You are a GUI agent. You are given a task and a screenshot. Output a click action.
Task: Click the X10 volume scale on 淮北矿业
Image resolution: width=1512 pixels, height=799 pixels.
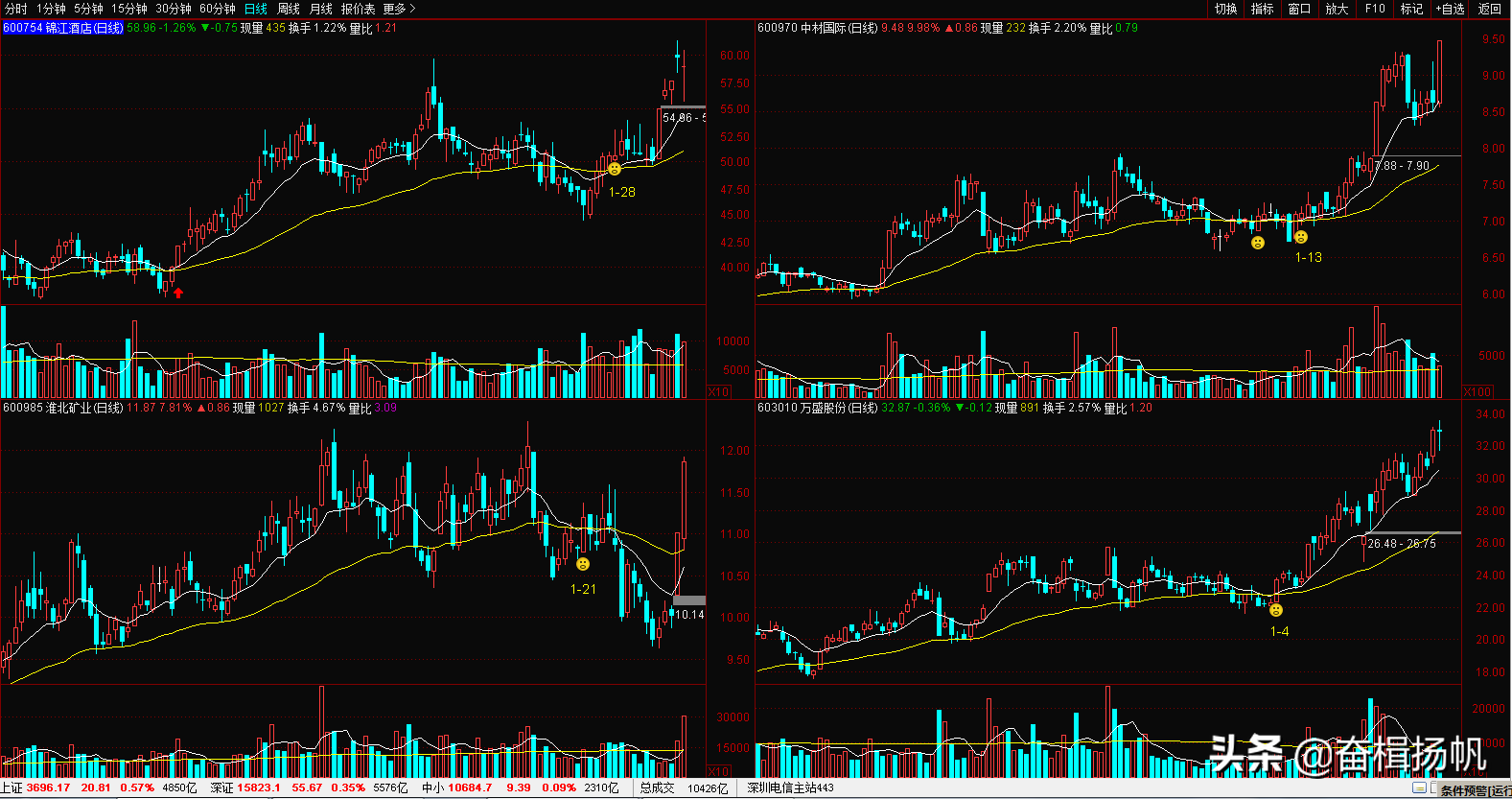(x=718, y=771)
